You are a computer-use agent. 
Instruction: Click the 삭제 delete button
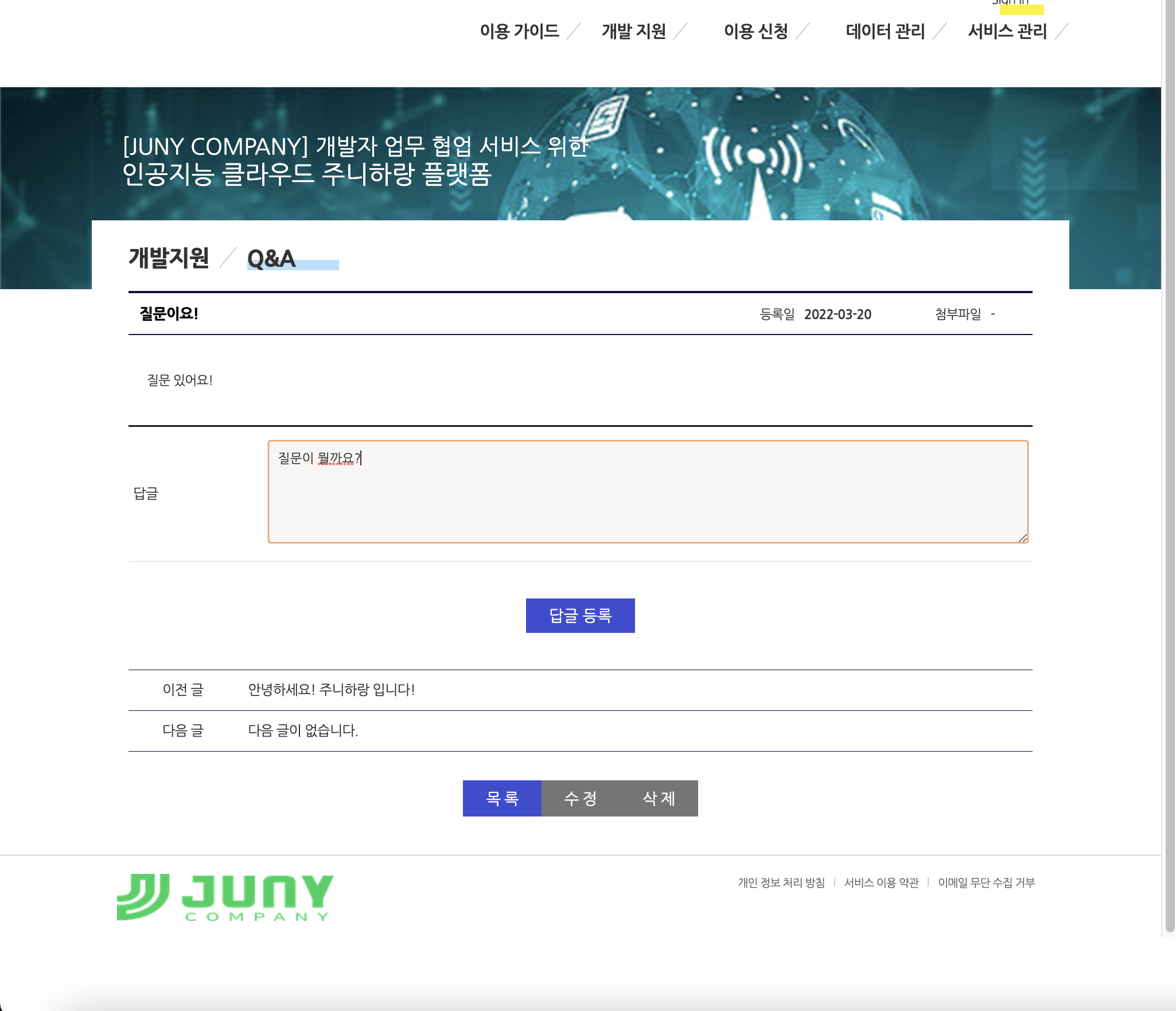(x=659, y=798)
